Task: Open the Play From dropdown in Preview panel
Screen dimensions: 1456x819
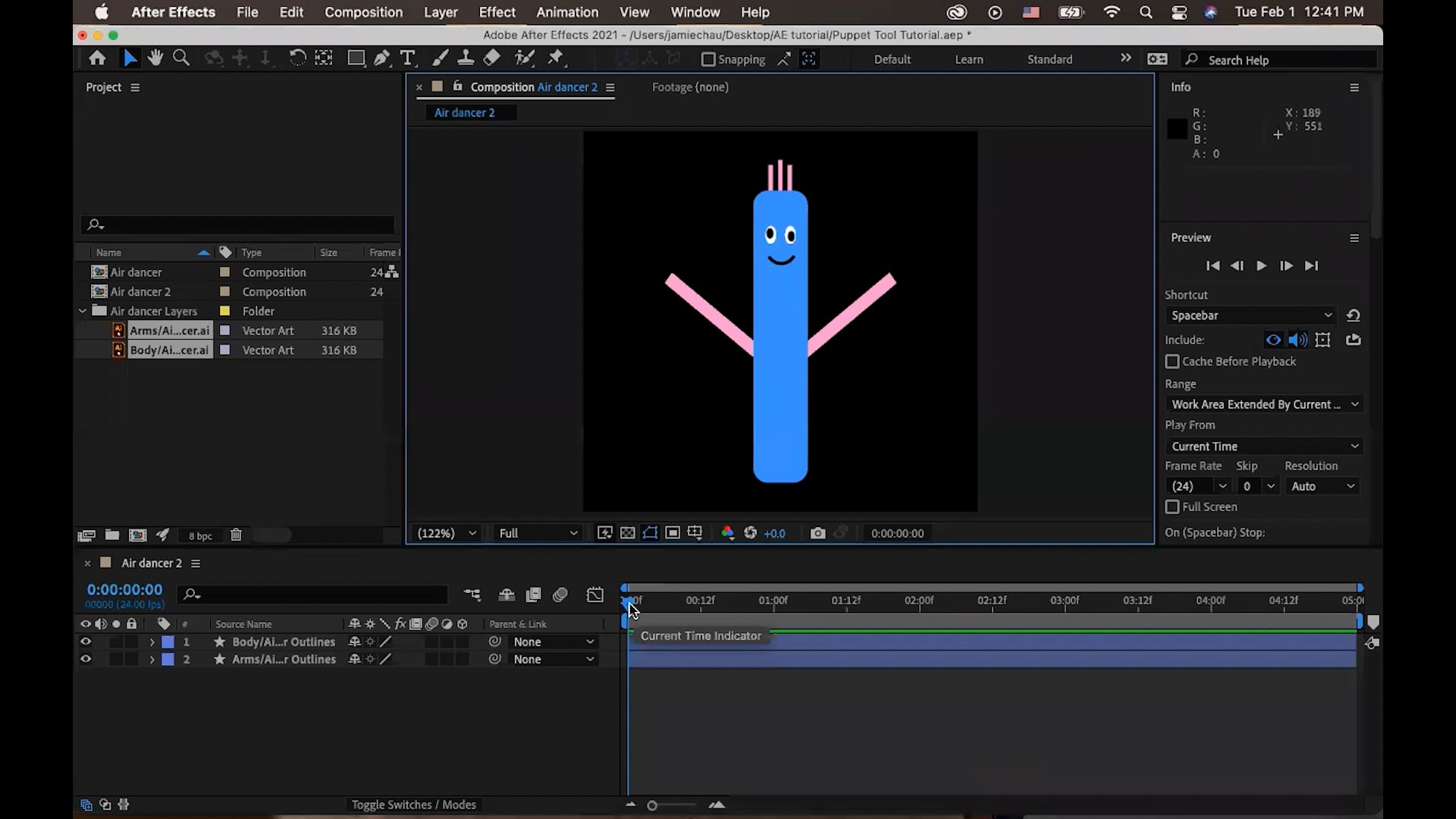Action: click(x=1264, y=446)
